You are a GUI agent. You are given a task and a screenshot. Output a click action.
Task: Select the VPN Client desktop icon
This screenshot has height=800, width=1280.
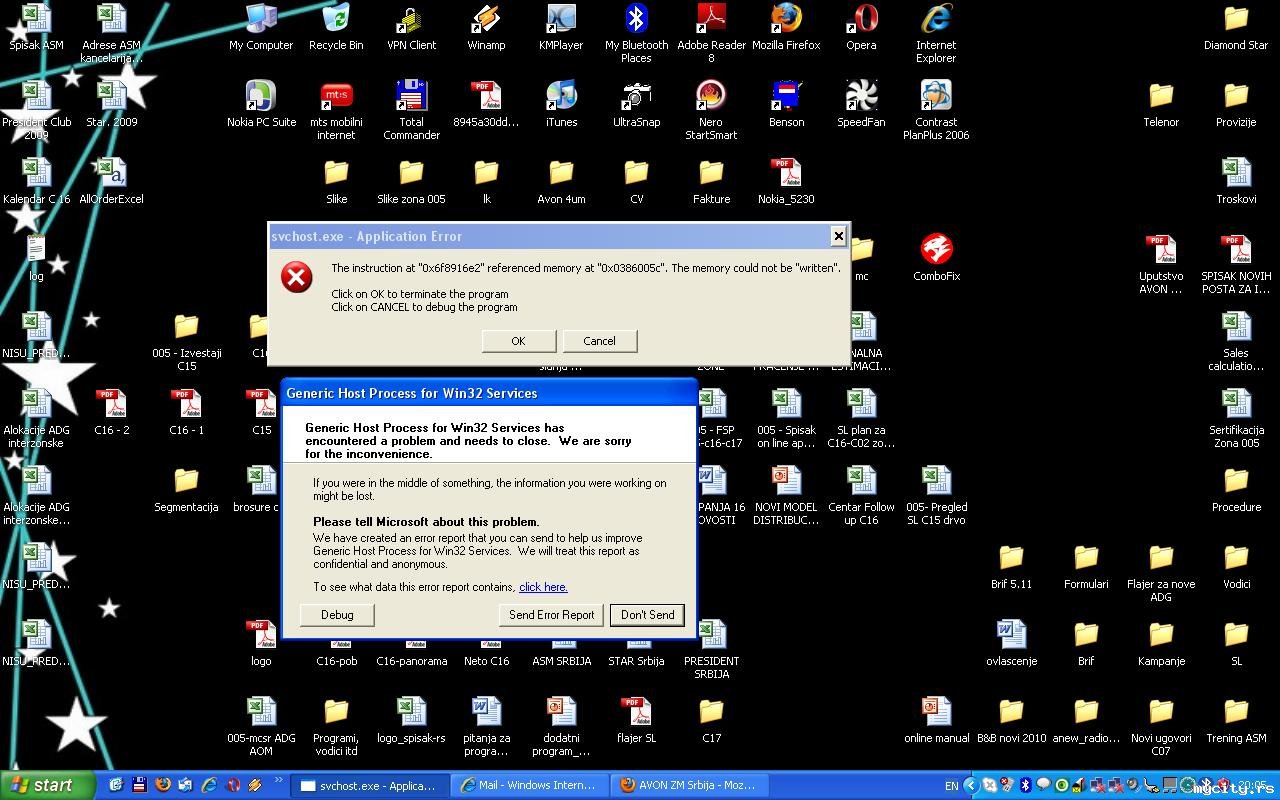tap(411, 27)
